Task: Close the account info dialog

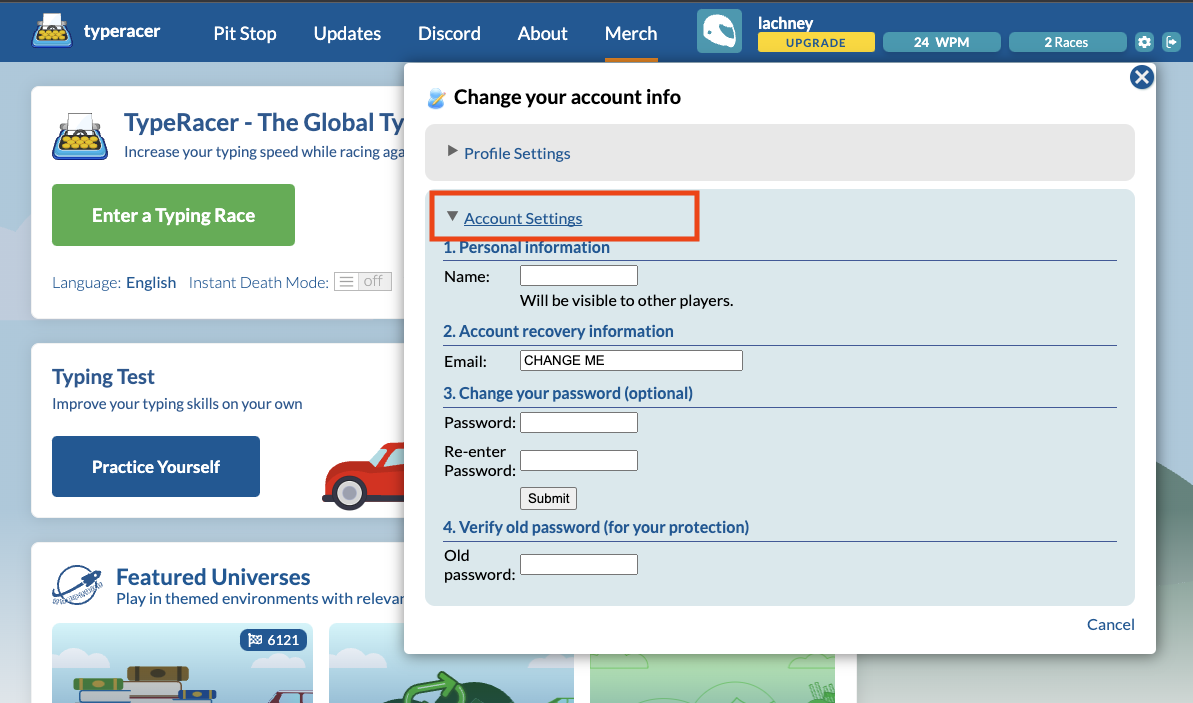Action: coord(1141,78)
